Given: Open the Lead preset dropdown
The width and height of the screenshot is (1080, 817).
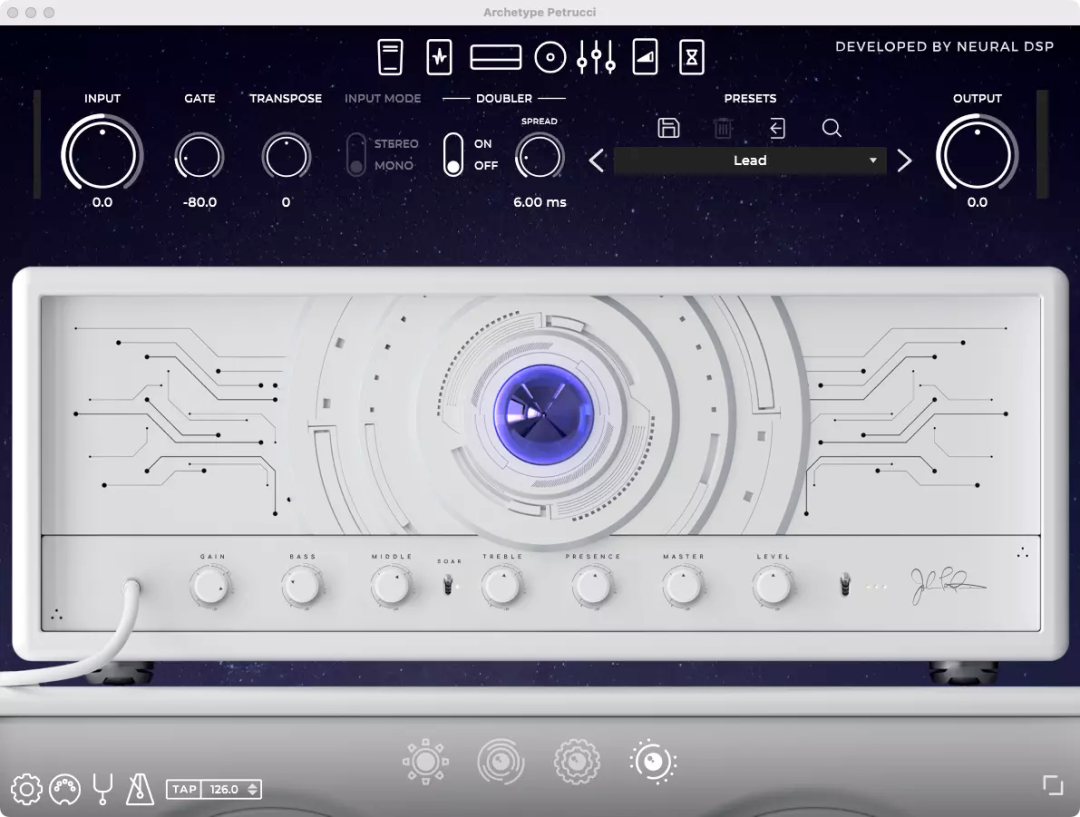Looking at the screenshot, I should pos(750,160).
